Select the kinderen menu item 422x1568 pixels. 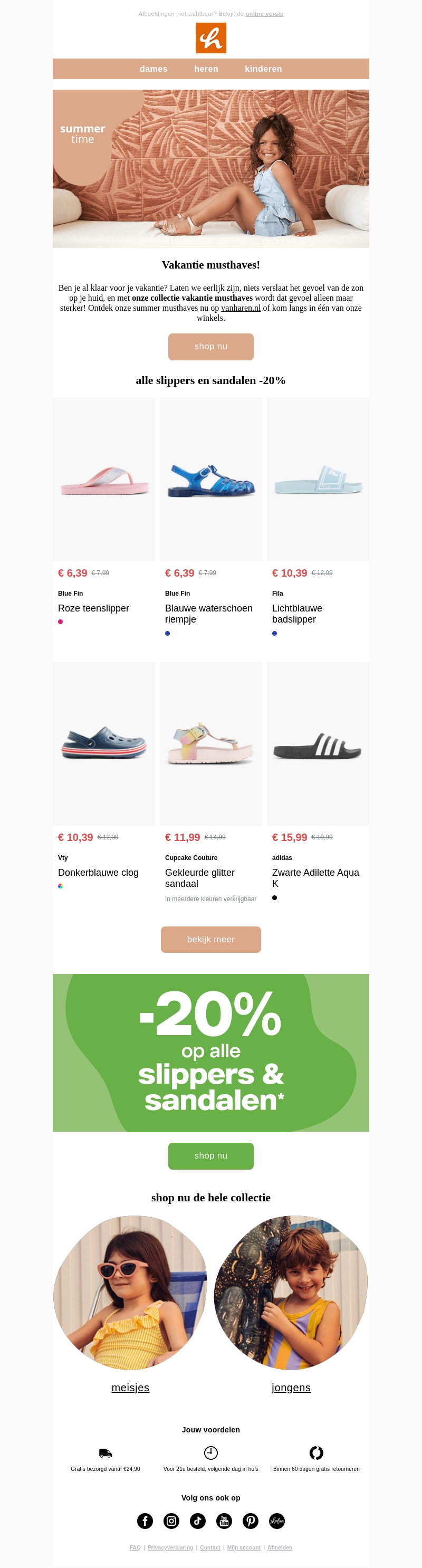[x=263, y=69]
